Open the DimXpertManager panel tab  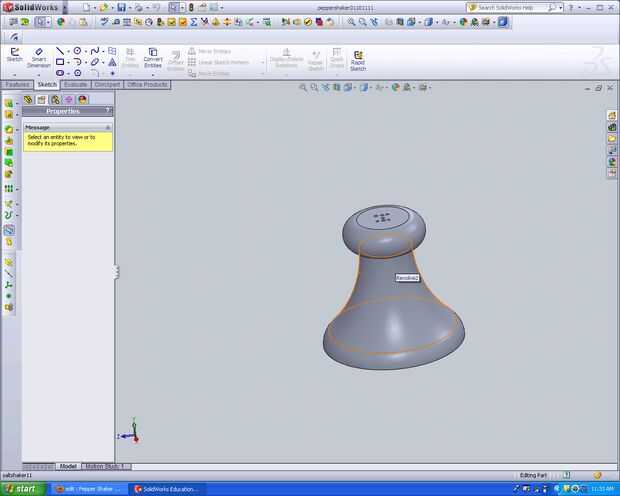pyautogui.click(x=69, y=100)
